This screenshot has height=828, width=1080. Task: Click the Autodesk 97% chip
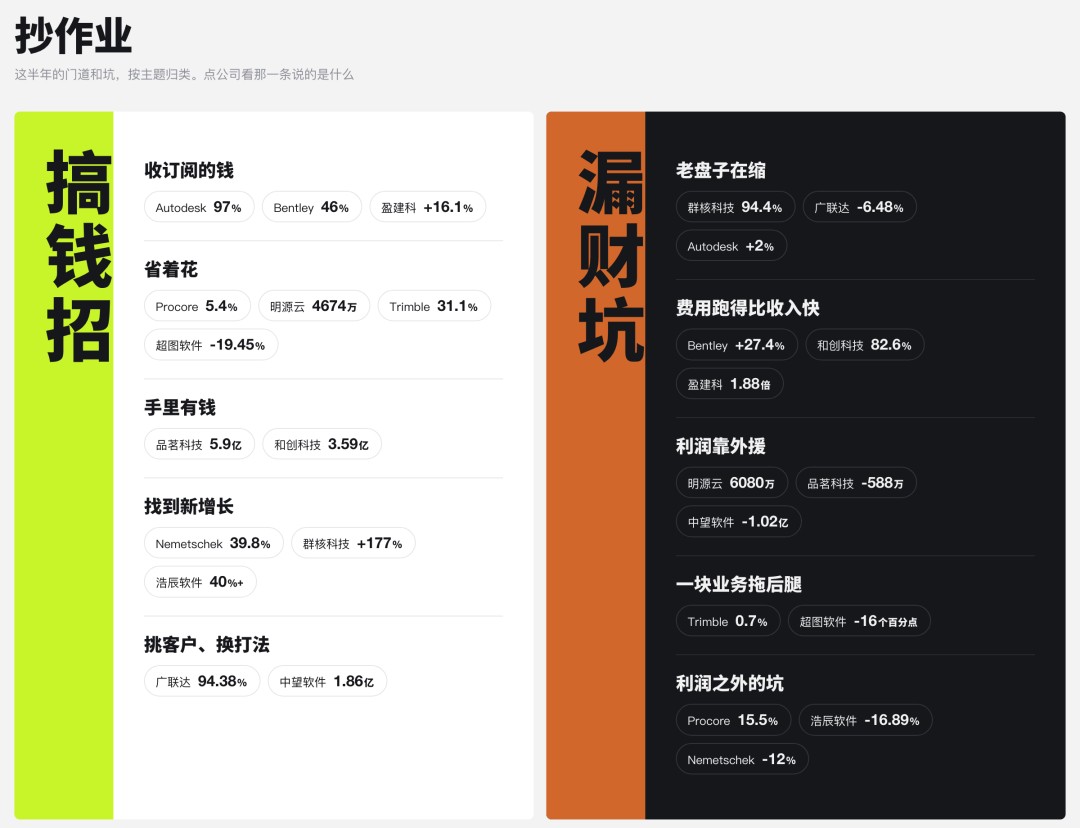point(199,207)
